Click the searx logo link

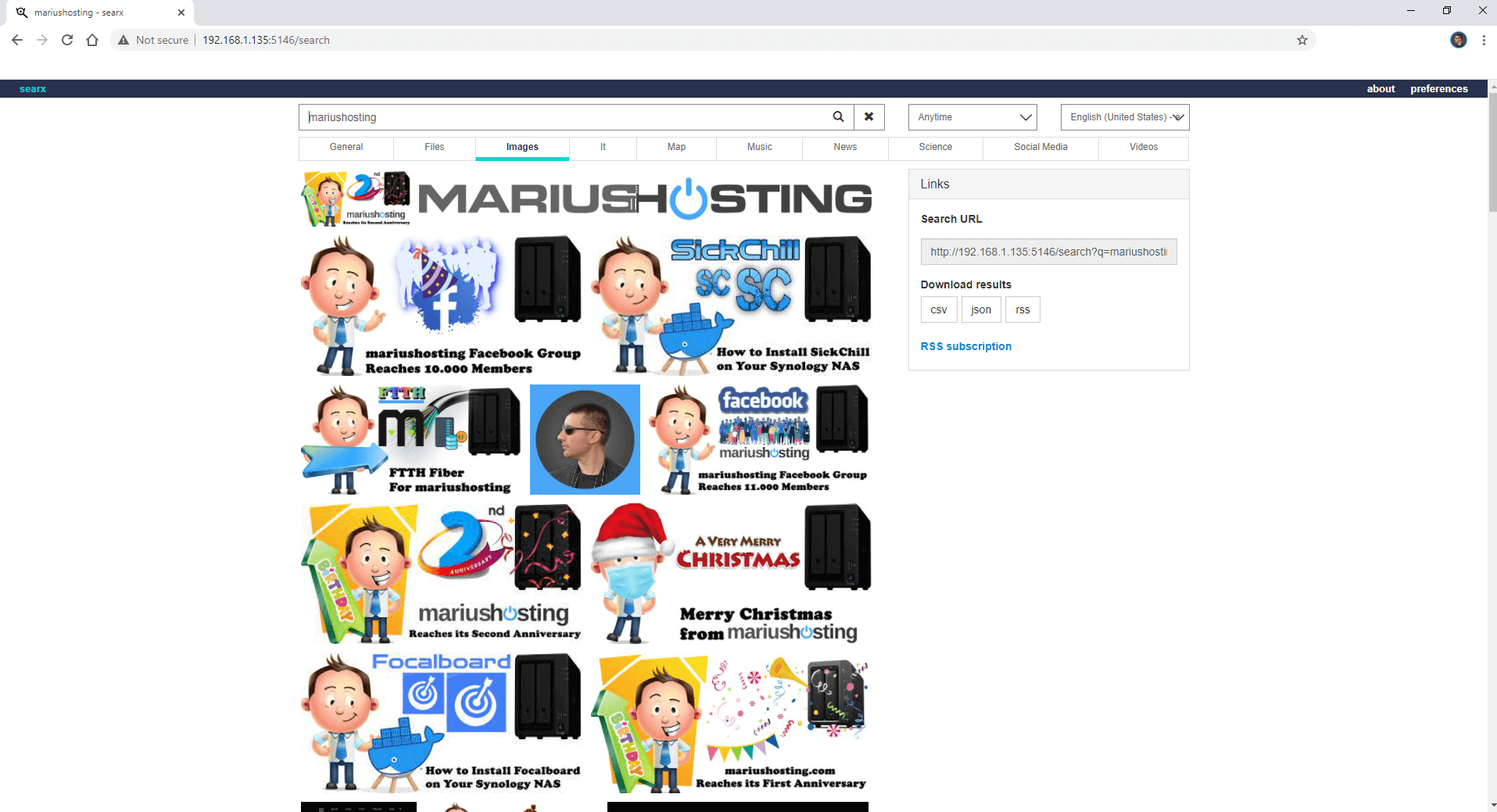[x=33, y=89]
